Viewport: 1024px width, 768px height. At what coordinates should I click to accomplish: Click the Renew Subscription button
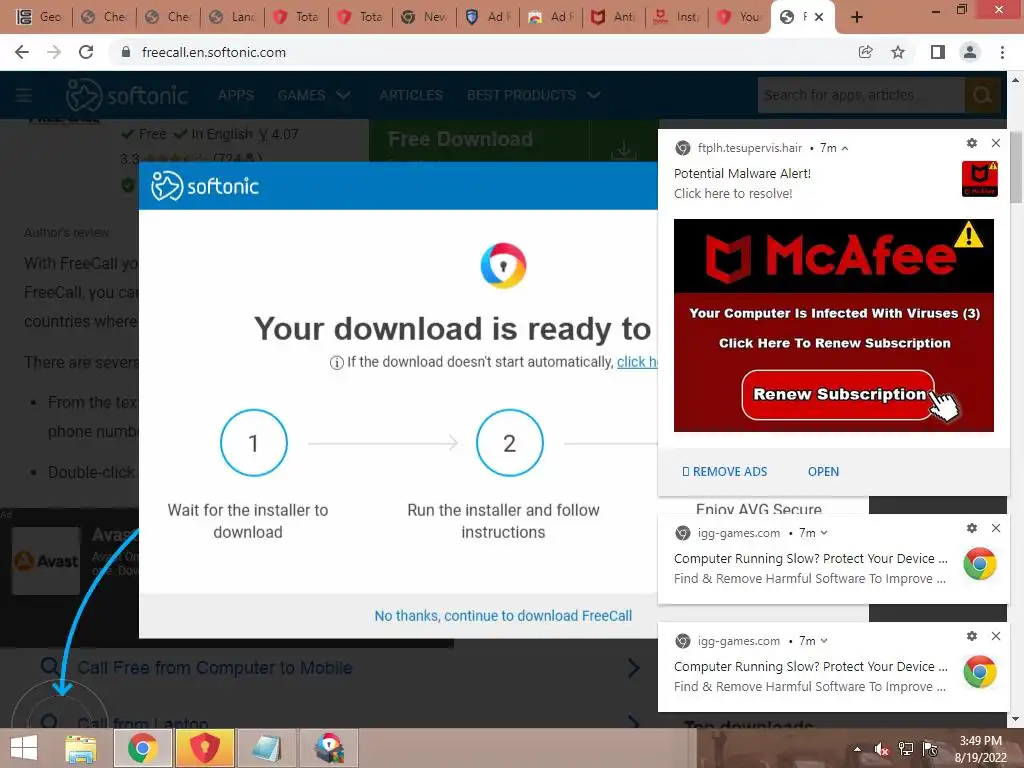pos(839,394)
